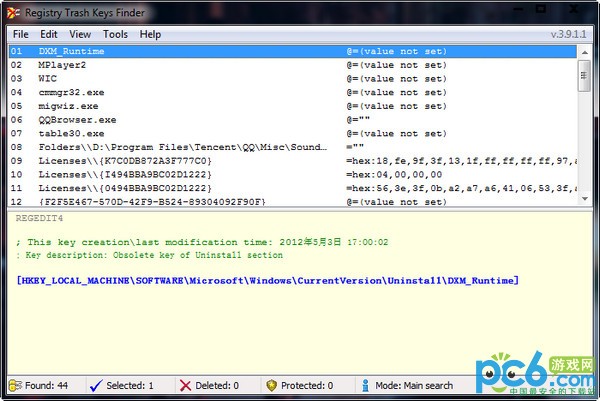
Task: Select row 09 Licenses {K7C0DB872A3F777C0}
Action: [293, 161]
